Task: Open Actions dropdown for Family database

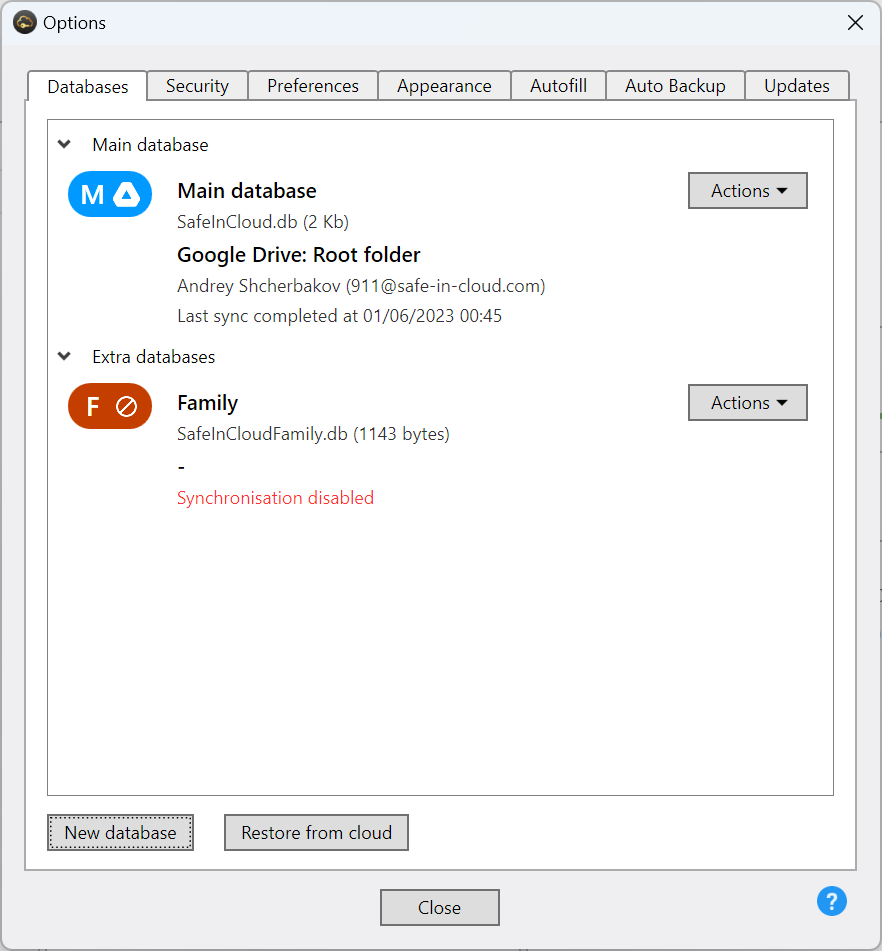Action: click(748, 402)
